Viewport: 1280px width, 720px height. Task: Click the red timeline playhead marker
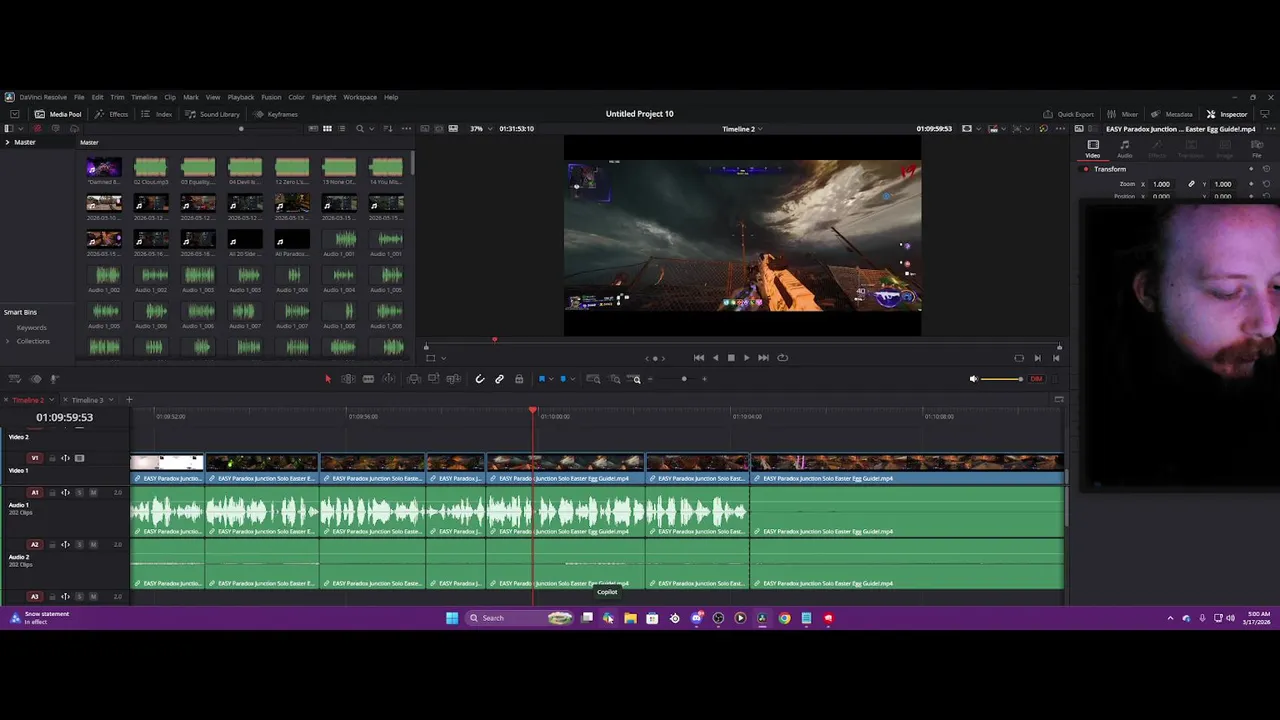[533, 410]
